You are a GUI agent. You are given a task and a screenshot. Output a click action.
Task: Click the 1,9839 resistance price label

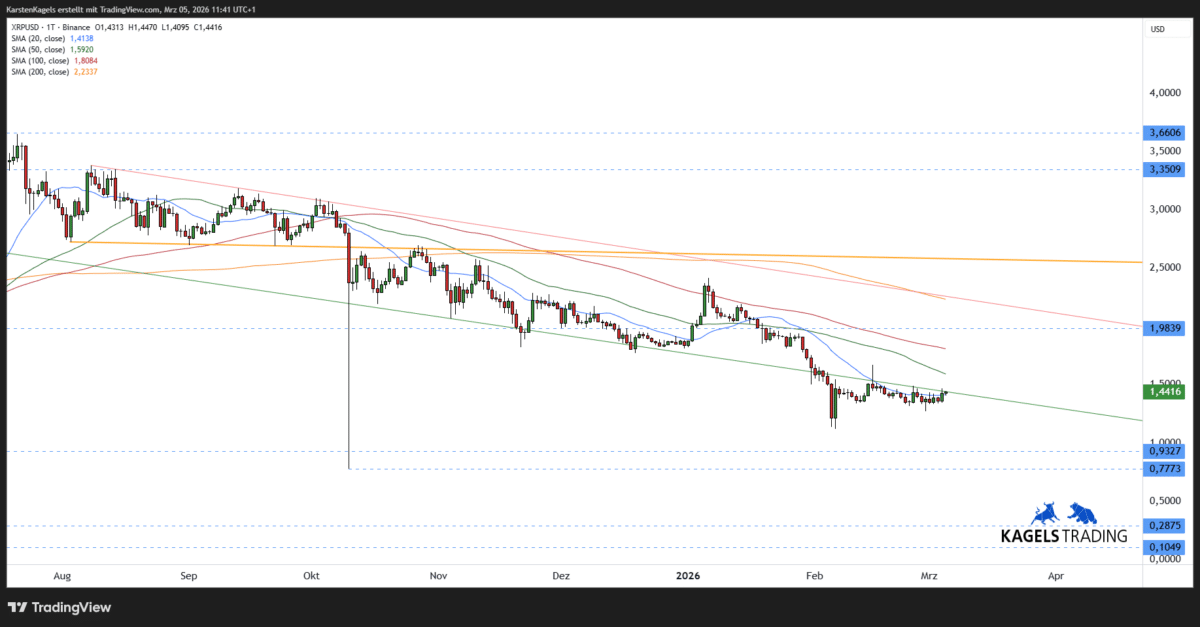tap(1163, 328)
